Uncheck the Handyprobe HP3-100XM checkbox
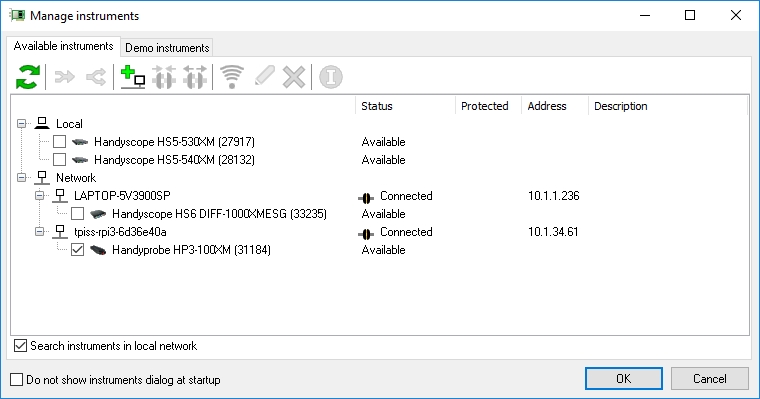 pos(78,250)
